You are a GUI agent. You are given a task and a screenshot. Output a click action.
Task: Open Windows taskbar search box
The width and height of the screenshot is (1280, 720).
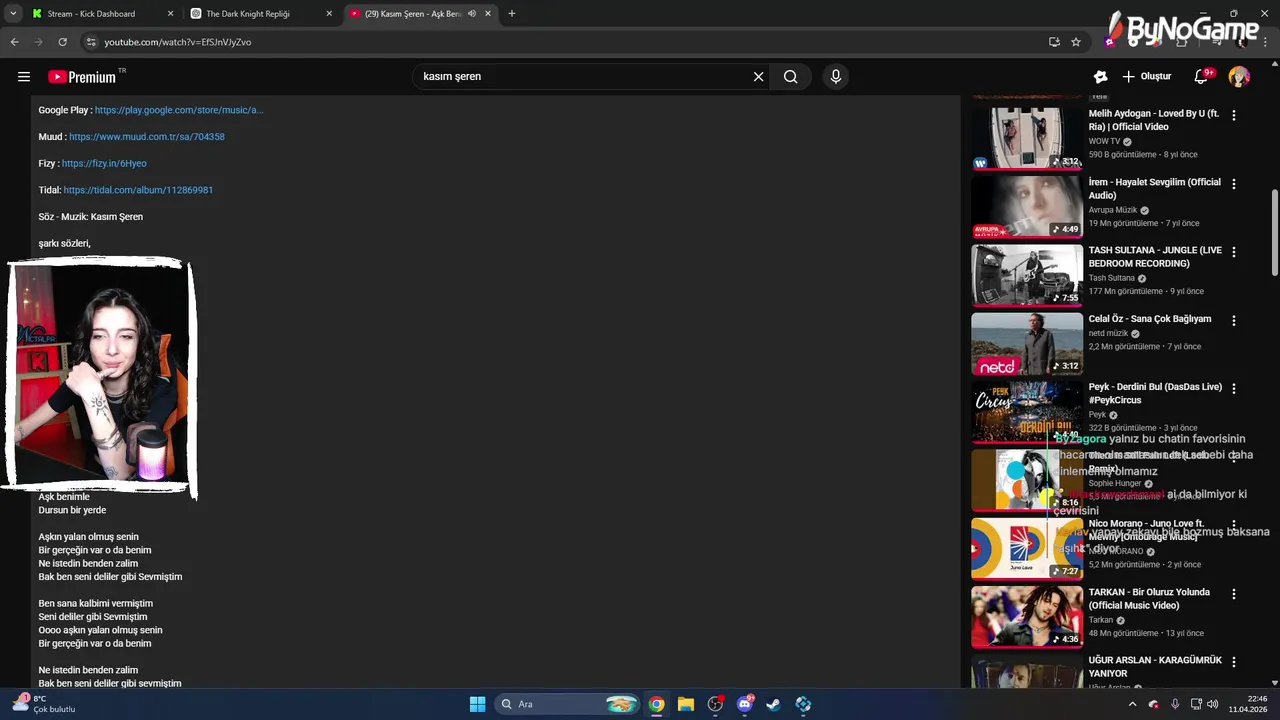coord(567,704)
